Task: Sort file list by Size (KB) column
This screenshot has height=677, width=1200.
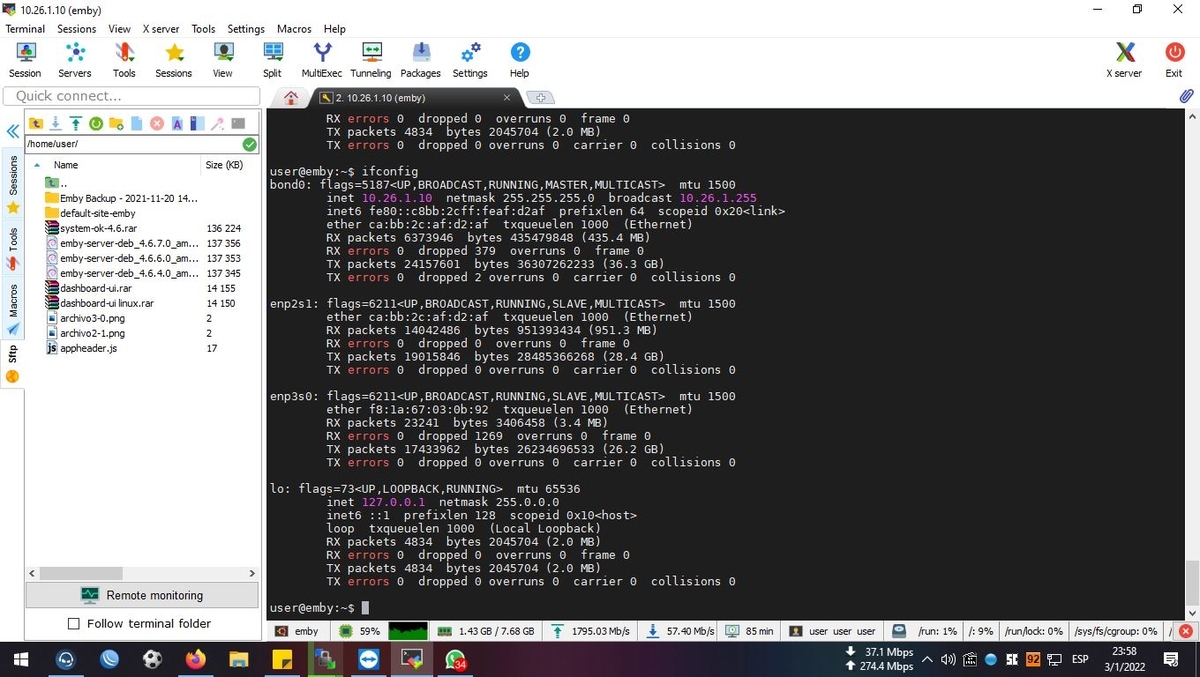Action: 224,165
